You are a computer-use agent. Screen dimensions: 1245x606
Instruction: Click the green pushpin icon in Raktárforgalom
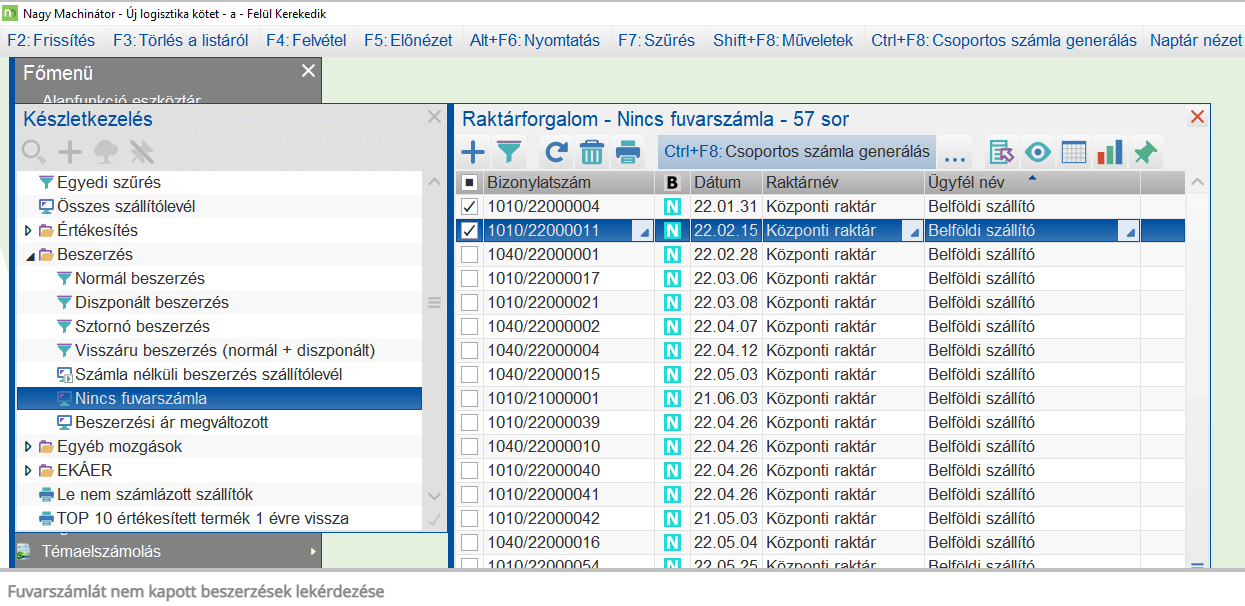coord(1145,153)
